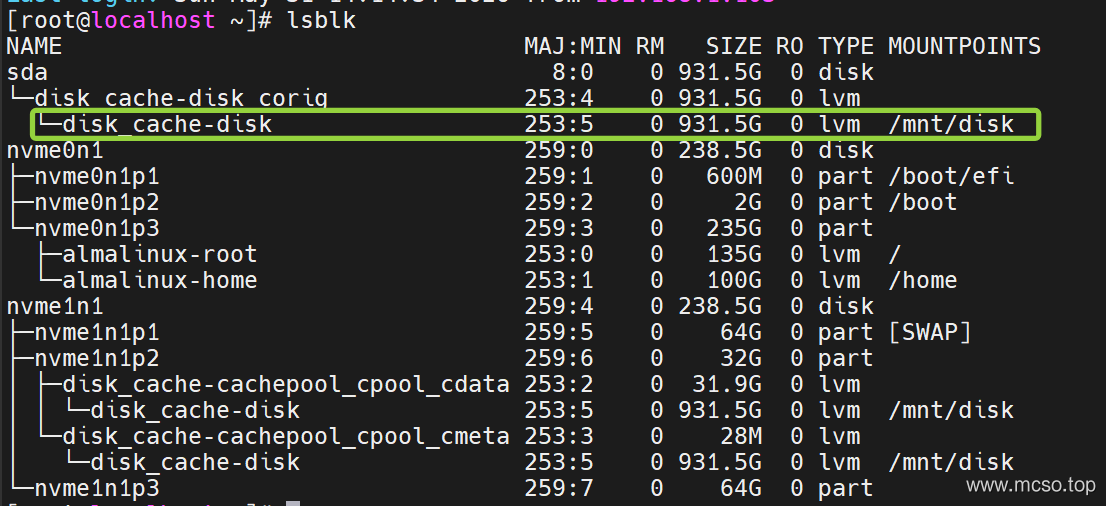Click the 253:2 device number
Viewport: 1106px width, 506px height.
tap(559, 385)
